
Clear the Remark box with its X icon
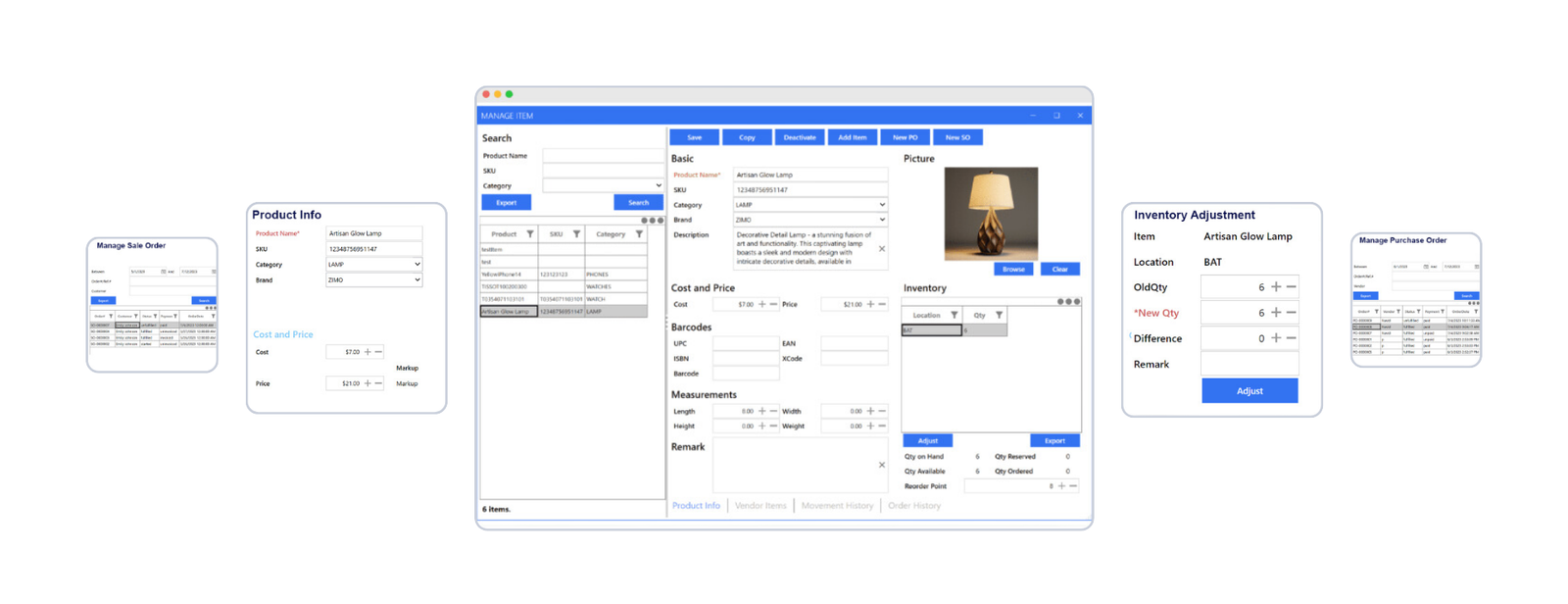[x=881, y=465]
